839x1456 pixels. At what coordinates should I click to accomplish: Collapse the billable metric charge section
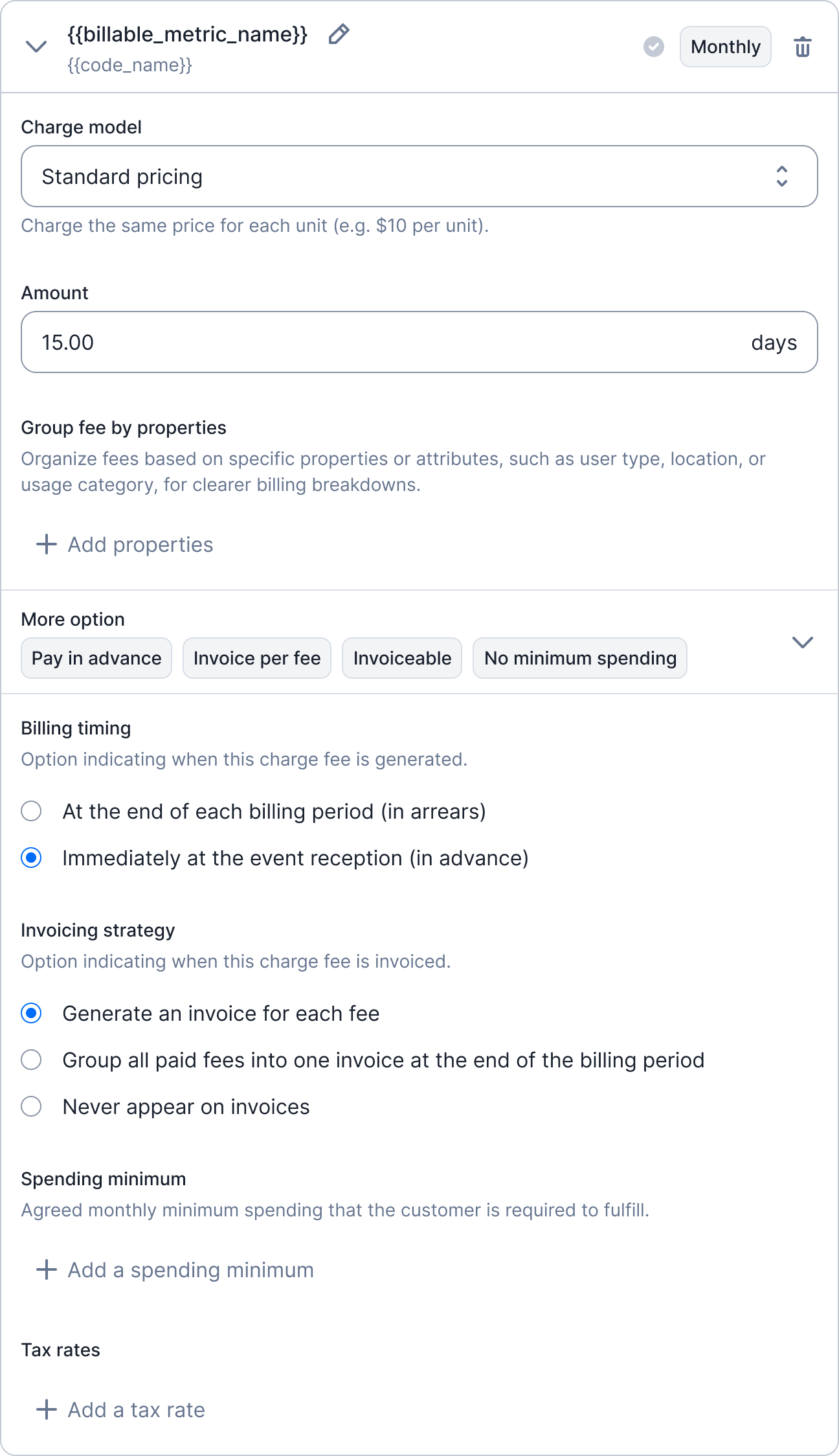coord(36,47)
